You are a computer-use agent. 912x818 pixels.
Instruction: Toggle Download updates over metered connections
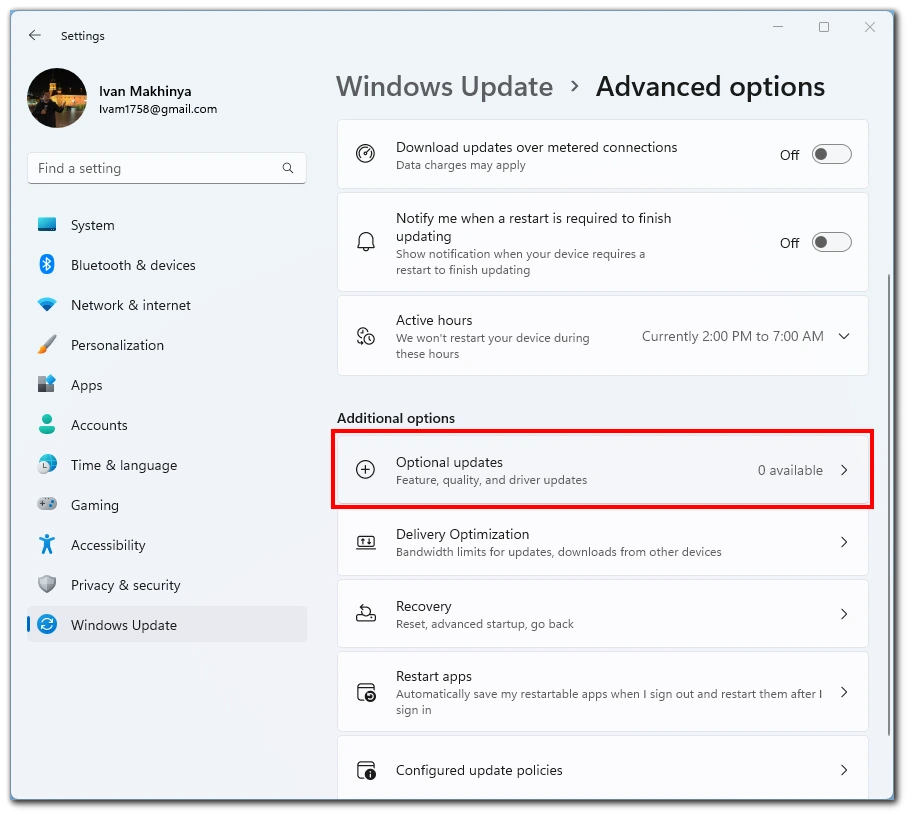(831, 155)
